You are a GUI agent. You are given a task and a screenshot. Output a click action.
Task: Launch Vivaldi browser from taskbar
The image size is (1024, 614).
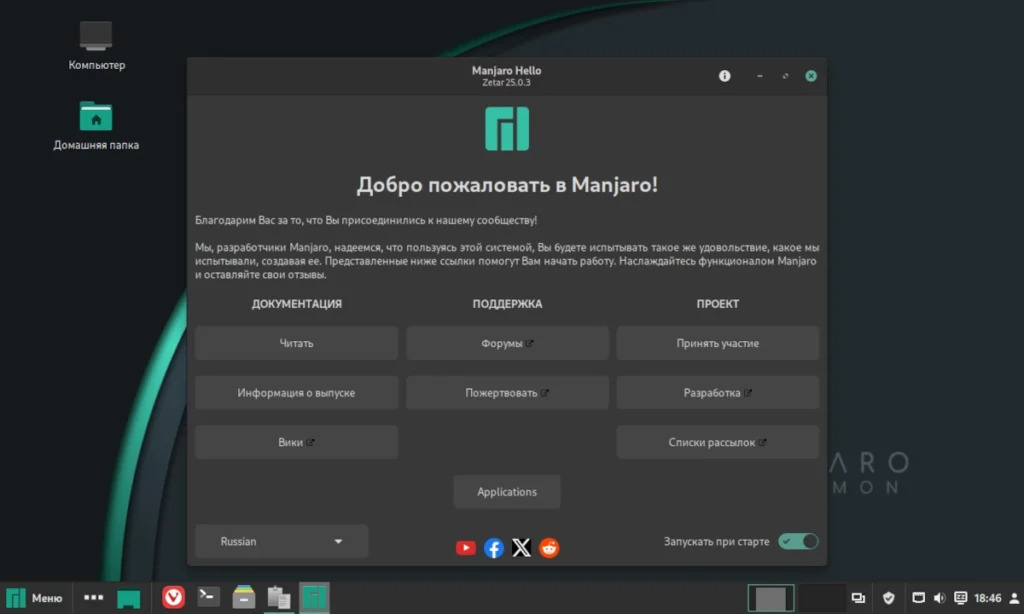pyautogui.click(x=173, y=597)
